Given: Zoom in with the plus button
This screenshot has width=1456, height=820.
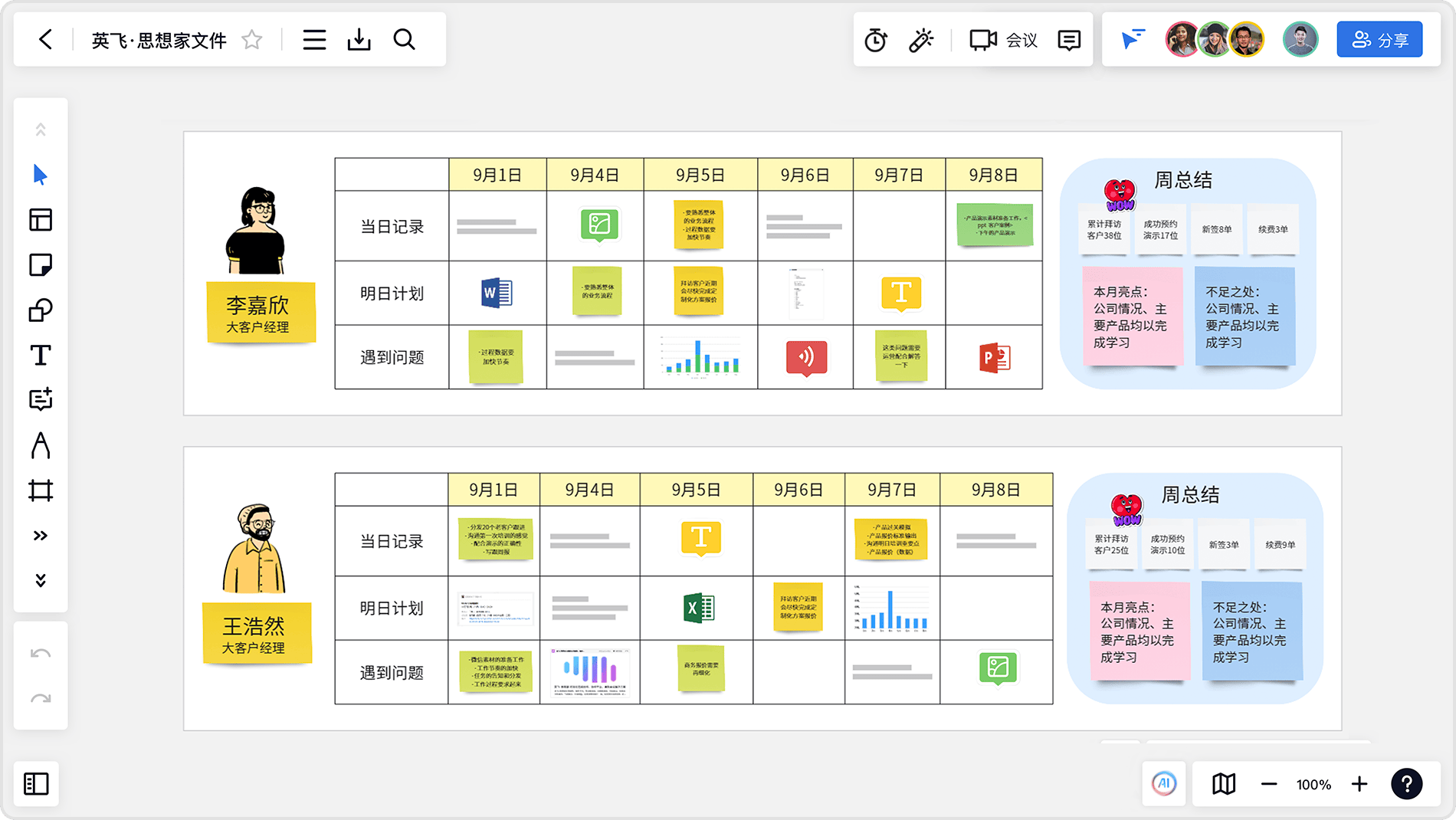Looking at the screenshot, I should (1359, 784).
